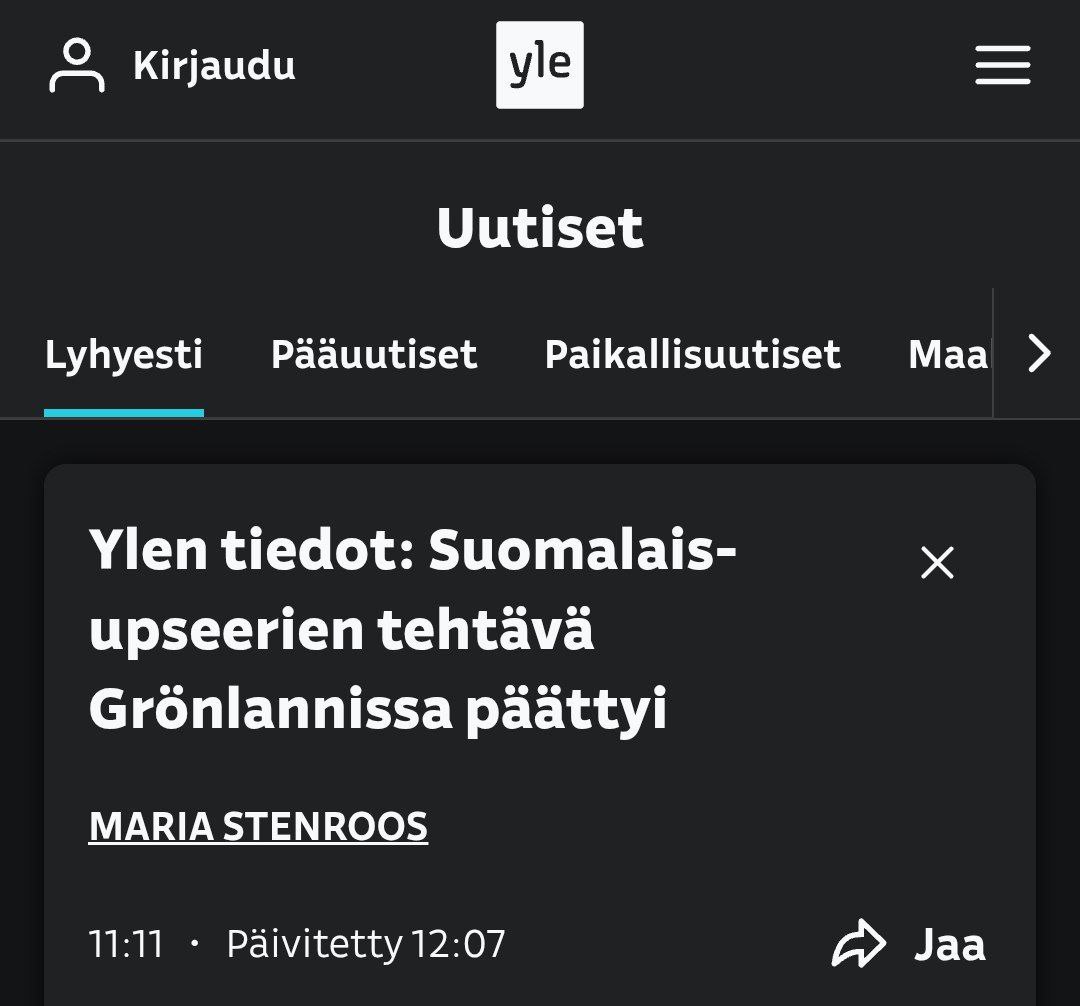
Task: Open author Maria Stenroos link
Action: 258,827
